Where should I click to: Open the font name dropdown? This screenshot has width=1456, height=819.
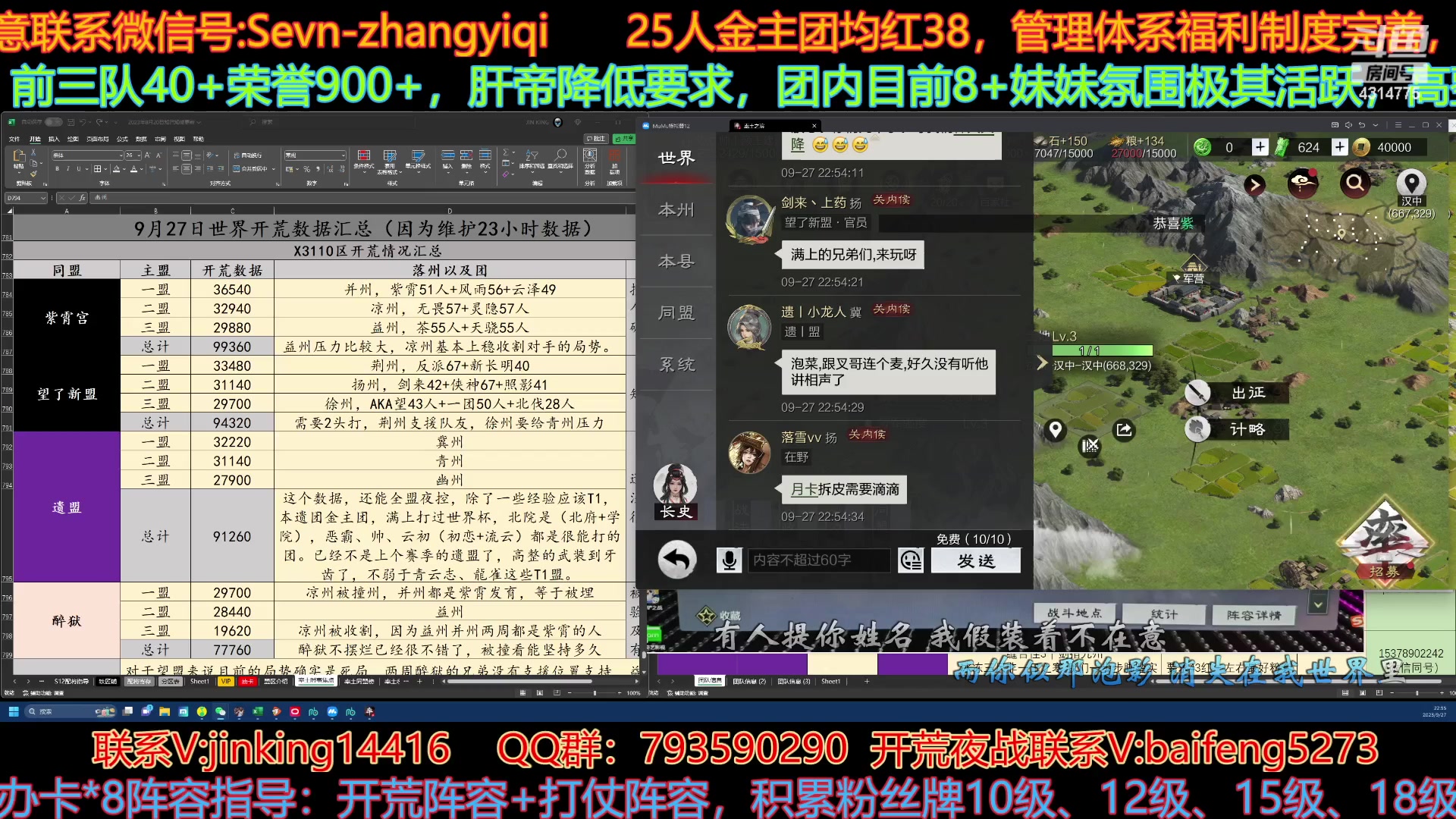click(121, 155)
